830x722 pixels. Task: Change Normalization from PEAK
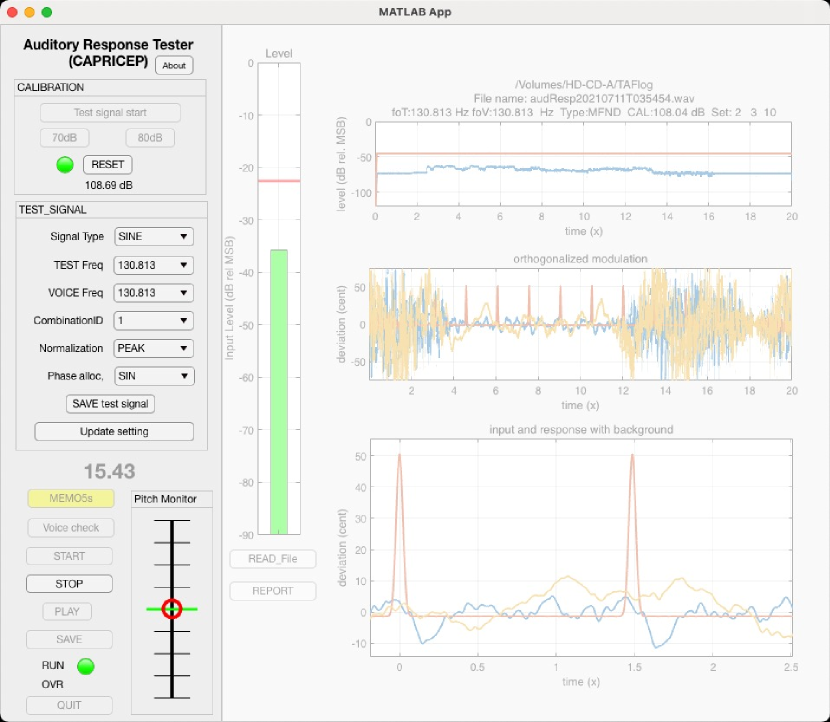(153, 349)
